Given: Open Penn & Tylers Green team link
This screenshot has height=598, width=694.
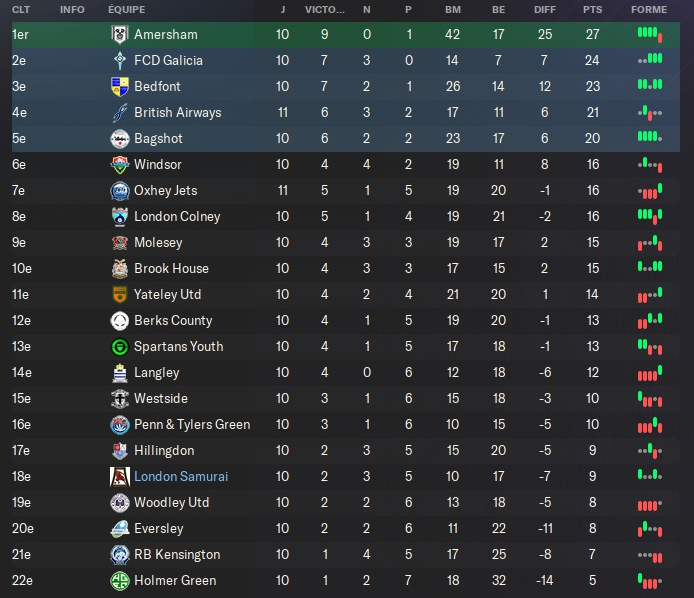Looking at the screenshot, I should tap(192, 424).
